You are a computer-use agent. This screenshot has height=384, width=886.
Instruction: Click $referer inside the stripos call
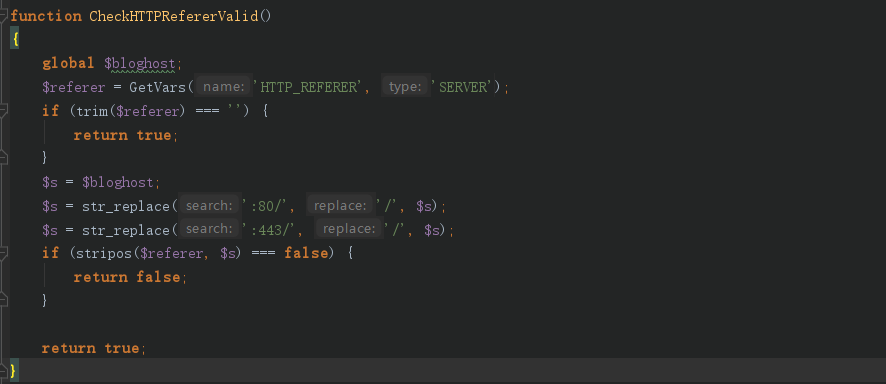click(x=171, y=253)
